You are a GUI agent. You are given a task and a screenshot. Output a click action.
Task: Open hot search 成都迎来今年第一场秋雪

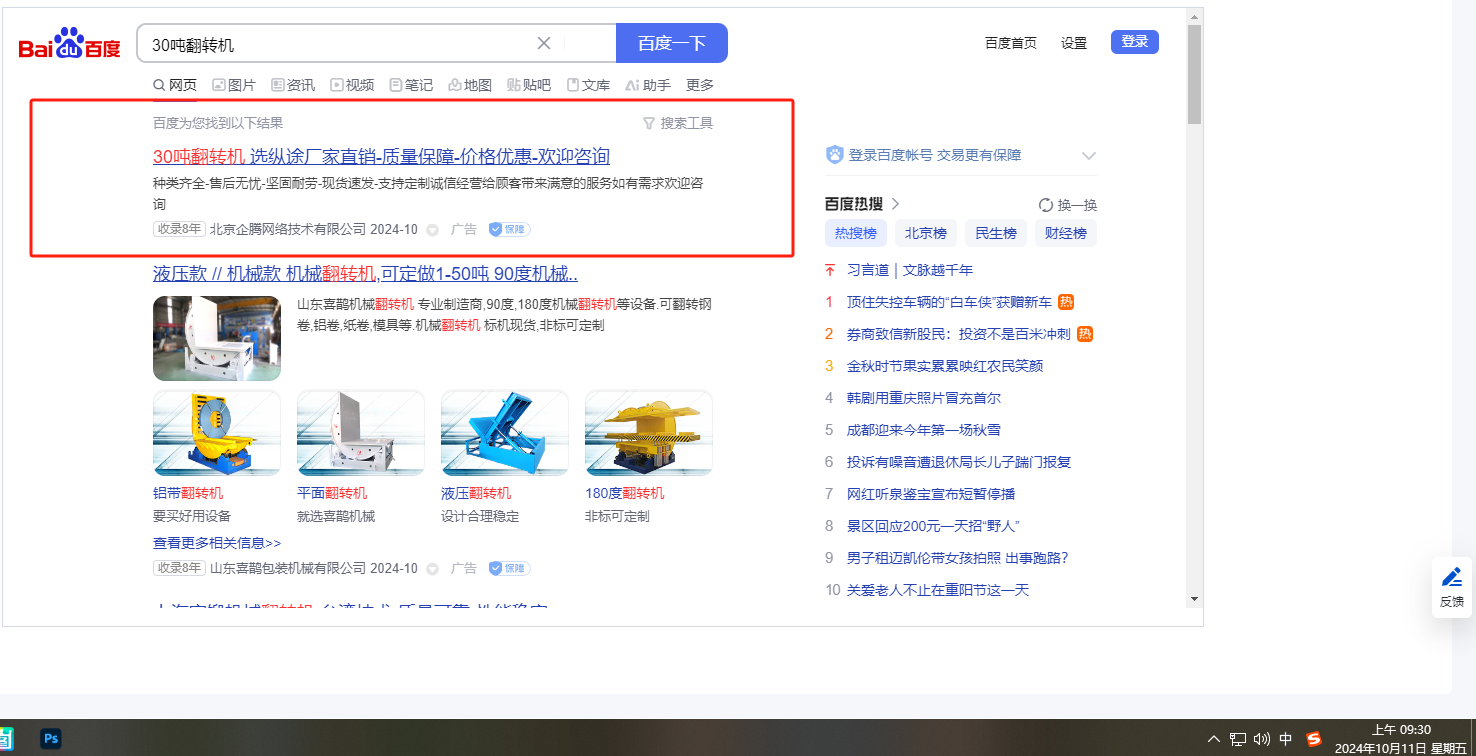(x=924, y=430)
